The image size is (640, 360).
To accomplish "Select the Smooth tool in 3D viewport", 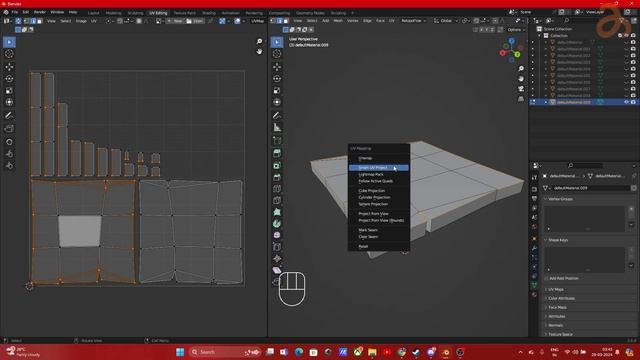I will pyautogui.click(x=277, y=235).
